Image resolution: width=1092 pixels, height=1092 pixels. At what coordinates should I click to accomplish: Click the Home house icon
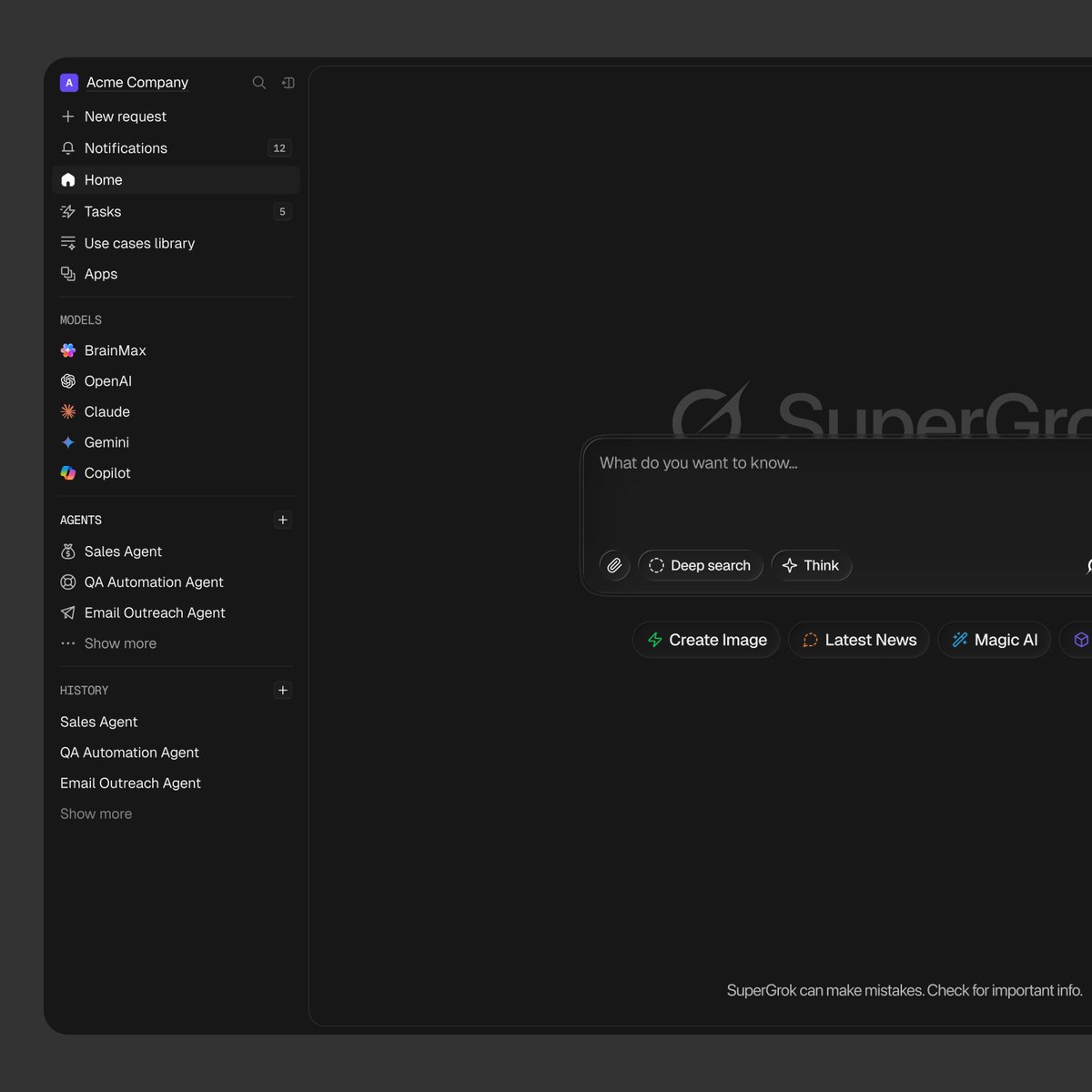[x=68, y=180]
